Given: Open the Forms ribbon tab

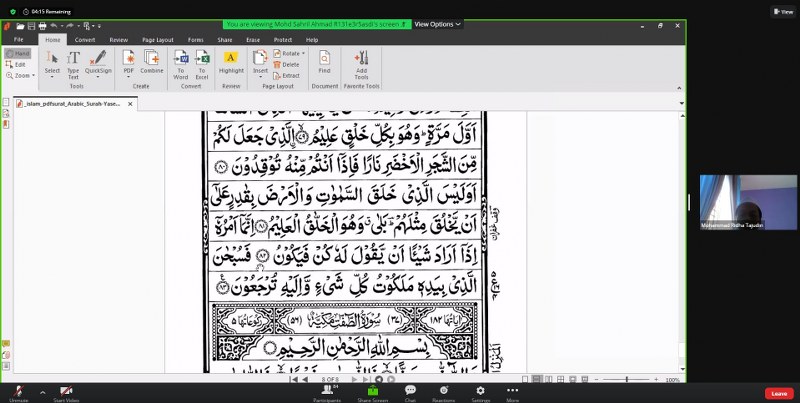Looking at the screenshot, I should click(x=195, y=40).
